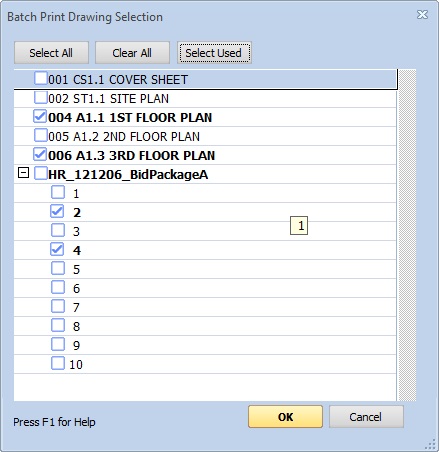Collapse the HR_121206_BidPackageA tree node

point(23,173)
